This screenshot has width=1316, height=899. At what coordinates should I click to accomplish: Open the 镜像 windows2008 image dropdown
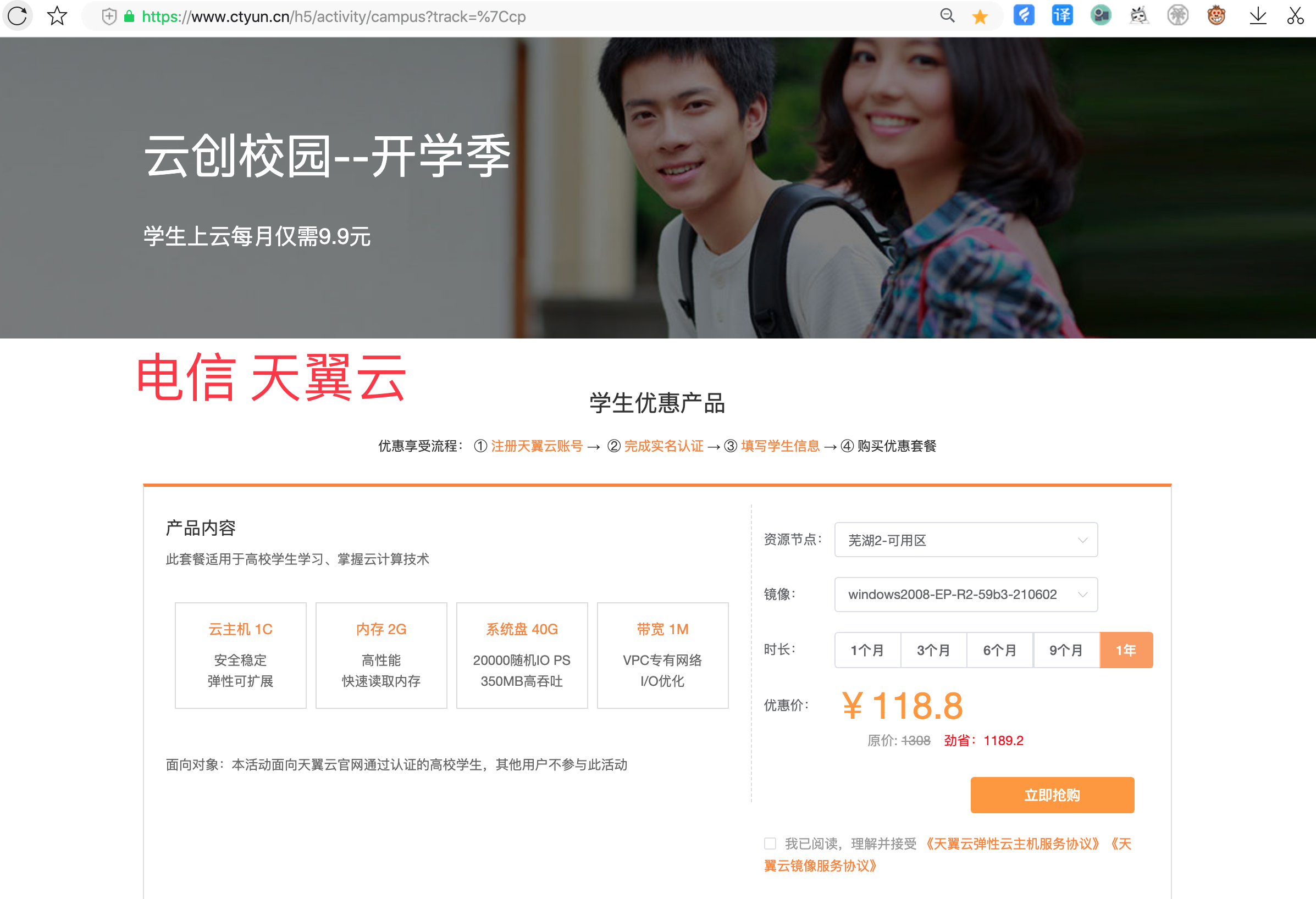click(x=965, y=594)
